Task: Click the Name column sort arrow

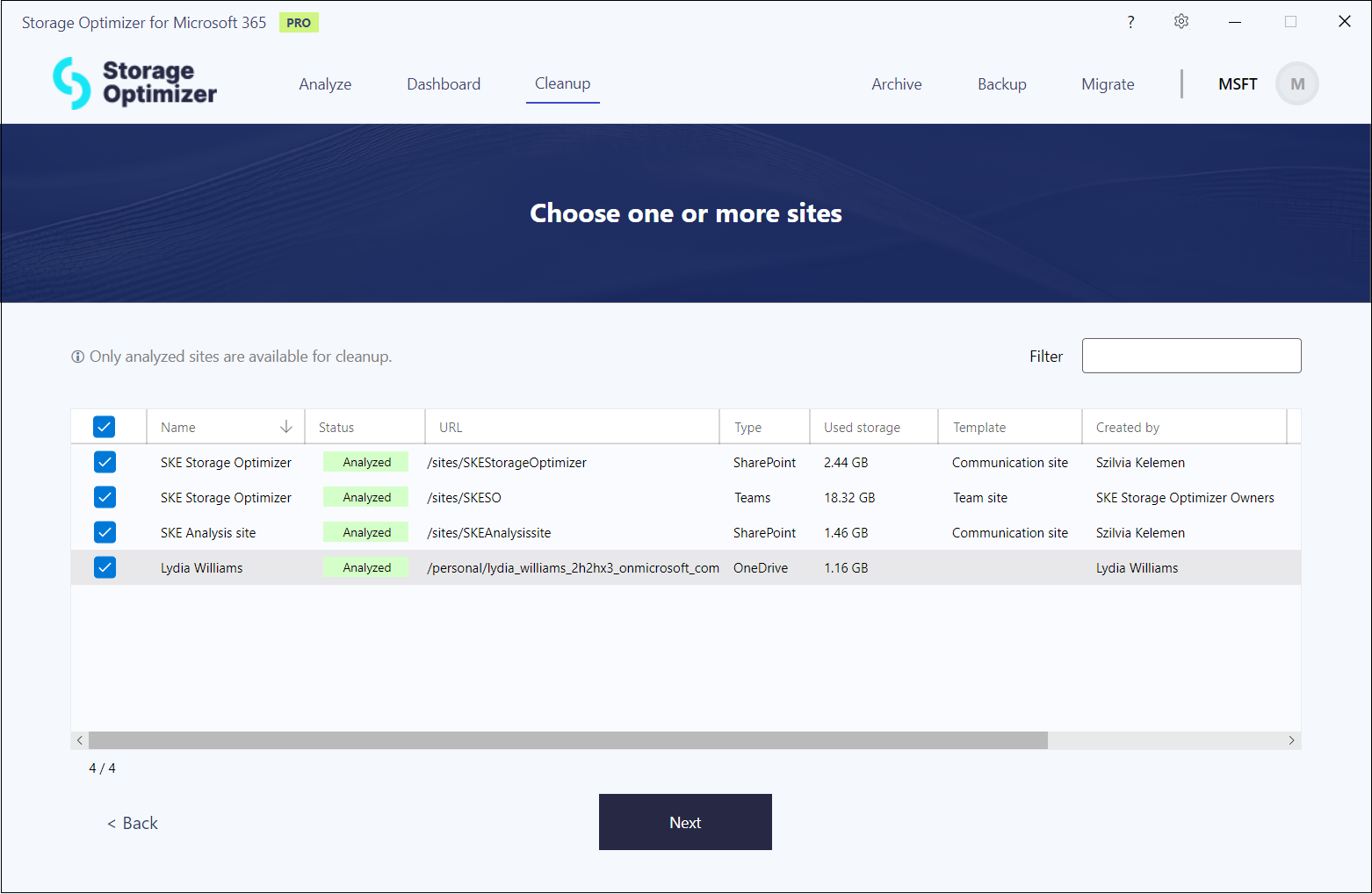Action: 285,427
